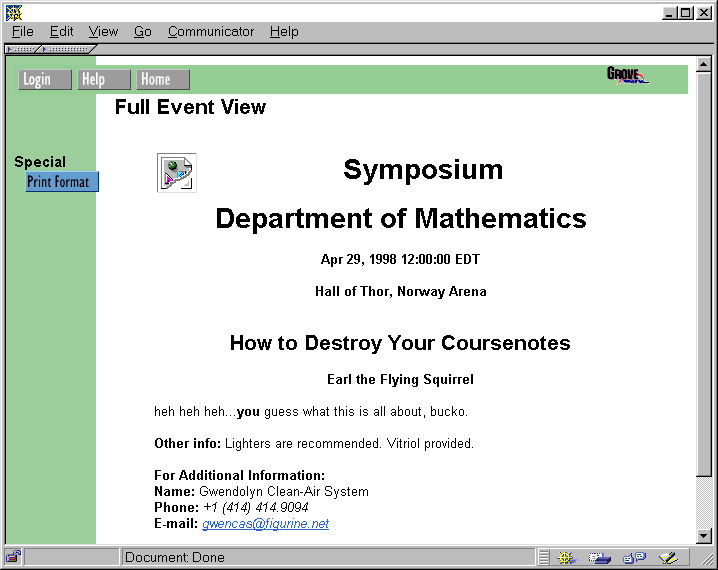Click the Help button in page header
Image resolution: width=718 pixels, height=570 pixels.
pos(104,80)
